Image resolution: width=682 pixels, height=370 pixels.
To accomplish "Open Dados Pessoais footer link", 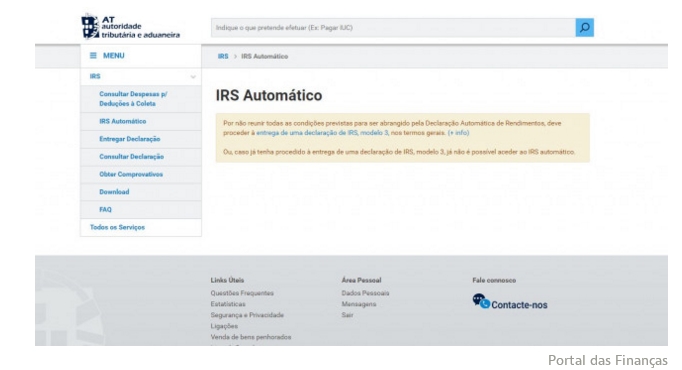I will [365, 293].
